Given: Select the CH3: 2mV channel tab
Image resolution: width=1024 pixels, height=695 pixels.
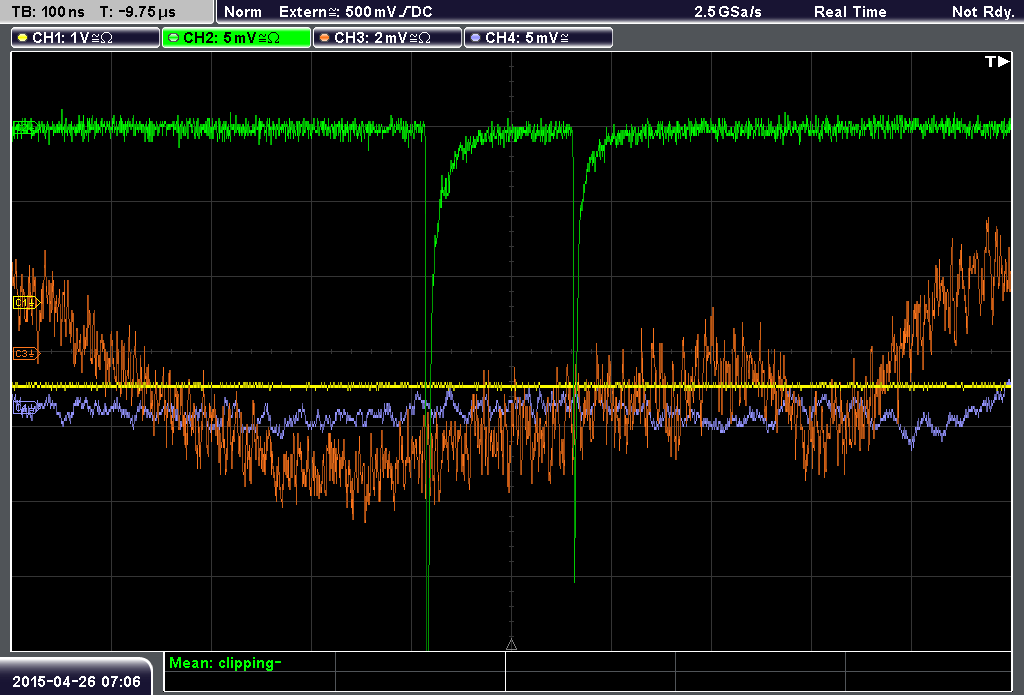Looking at the screenshot, I should click(387, 38).
